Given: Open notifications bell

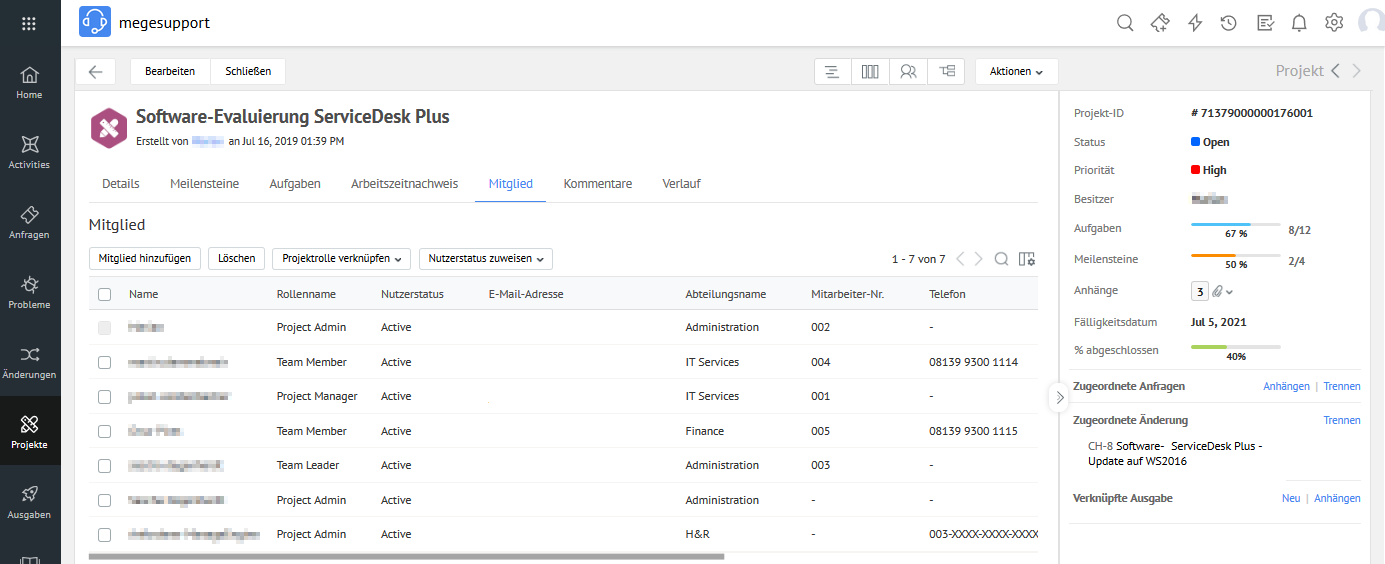Looking at the screenshot, I should tap(1299, 23).
